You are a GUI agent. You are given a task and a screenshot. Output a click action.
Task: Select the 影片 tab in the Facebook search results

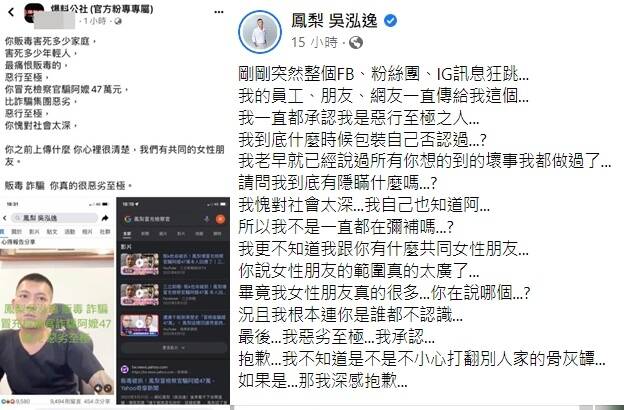[34, 231]
